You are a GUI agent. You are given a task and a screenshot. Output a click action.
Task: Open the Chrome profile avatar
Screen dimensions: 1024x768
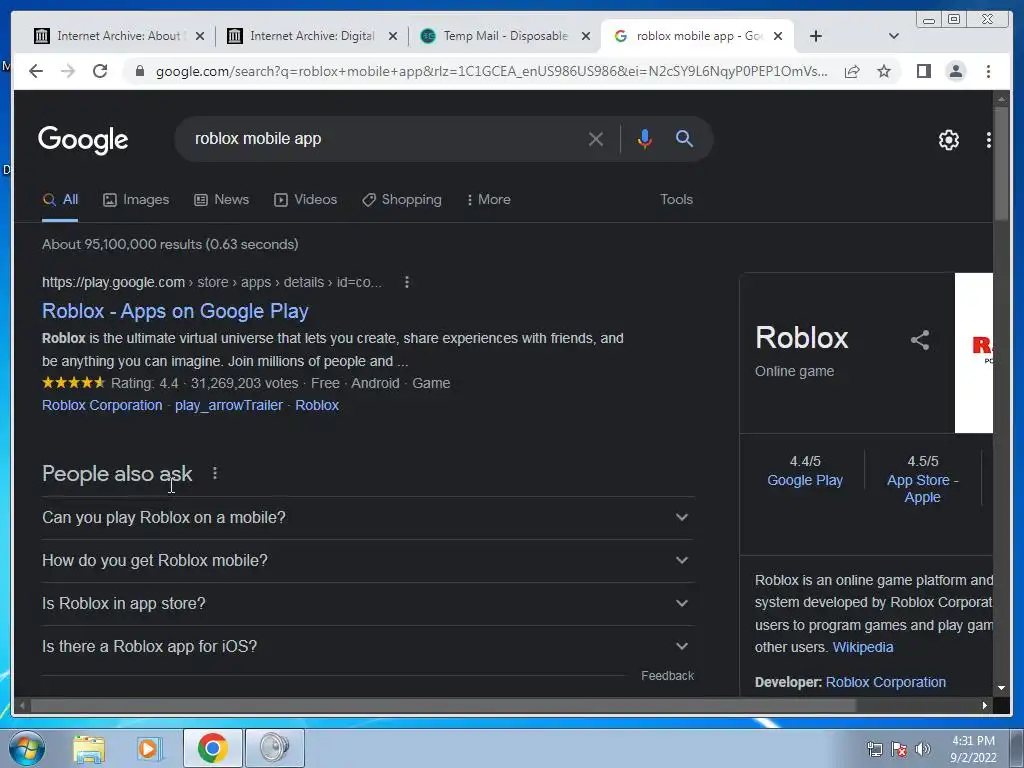tap(955, 71)
